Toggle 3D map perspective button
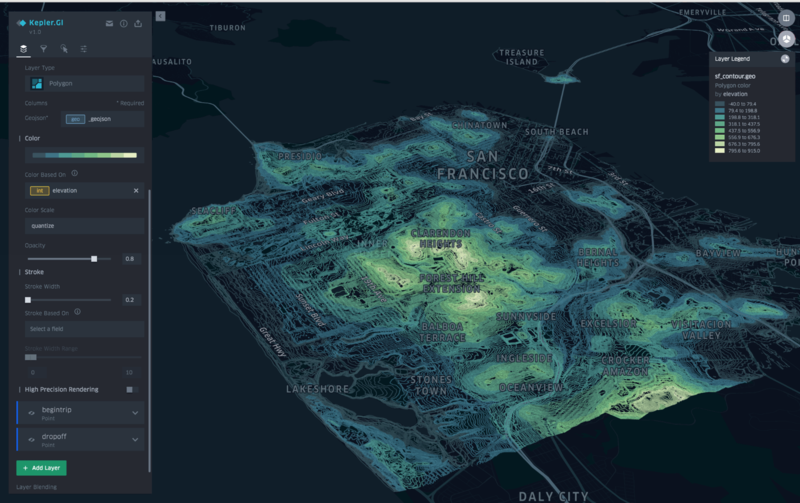This screenshot has width=800, height=503. click(x=786, y=39)
